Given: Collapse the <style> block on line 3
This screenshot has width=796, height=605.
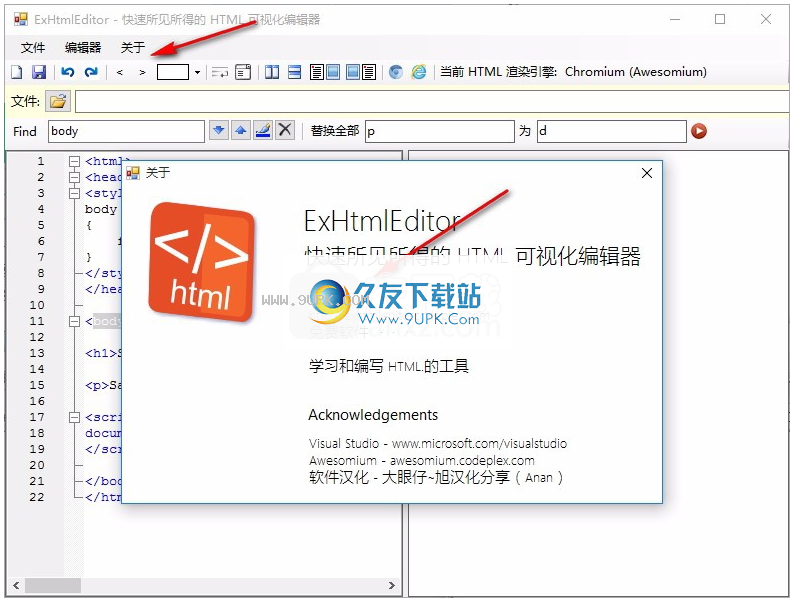Looking at the screenshot, I should (x=74, y=193).
